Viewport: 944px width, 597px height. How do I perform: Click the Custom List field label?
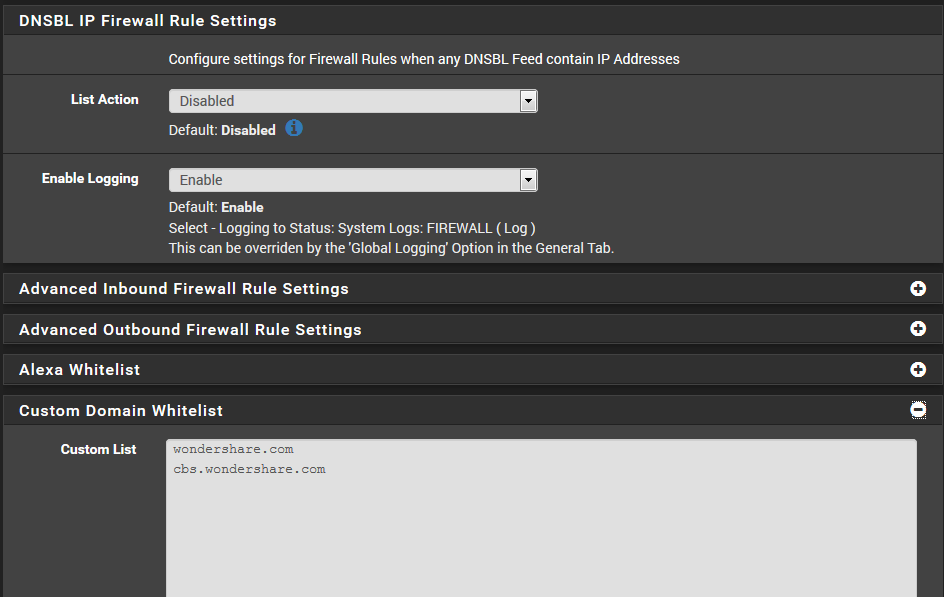pos(98,450)
